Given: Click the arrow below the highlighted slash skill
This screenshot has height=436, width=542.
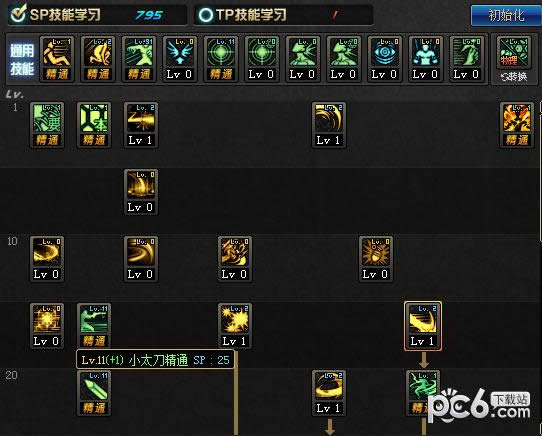Looking at the screenshot, I should [x=423, y=360].
